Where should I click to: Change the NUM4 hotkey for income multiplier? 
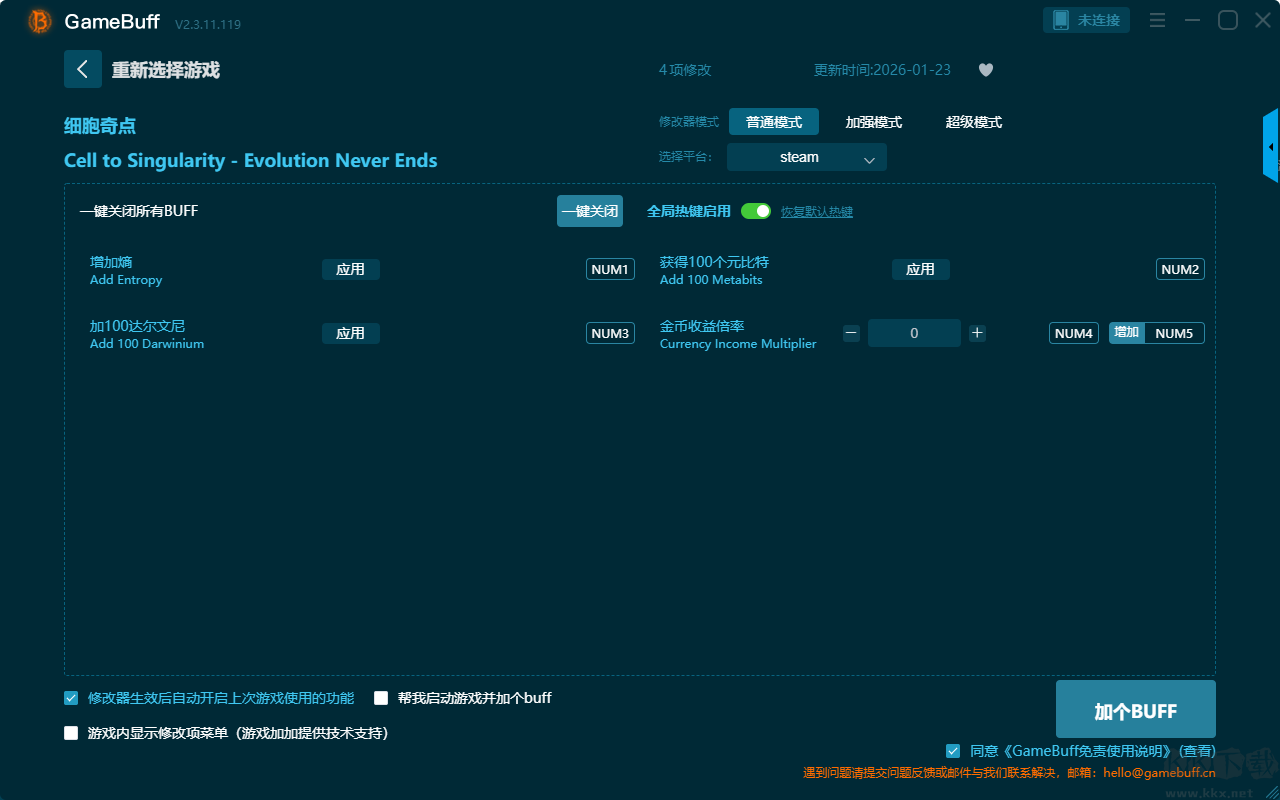tap(1074, 333)
